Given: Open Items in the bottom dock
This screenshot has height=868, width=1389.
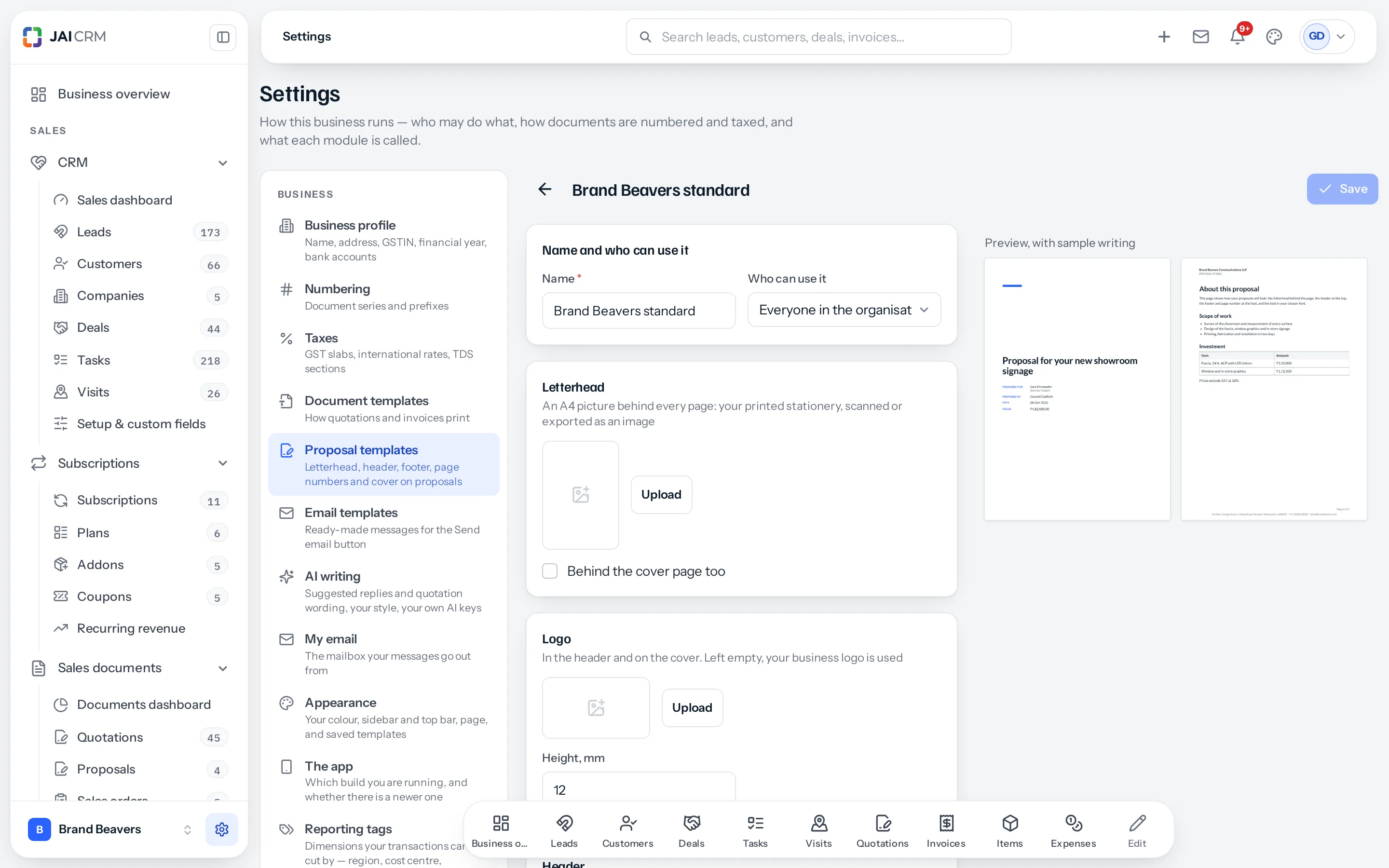Looking at the screenshot, I should click(1009, 831).
